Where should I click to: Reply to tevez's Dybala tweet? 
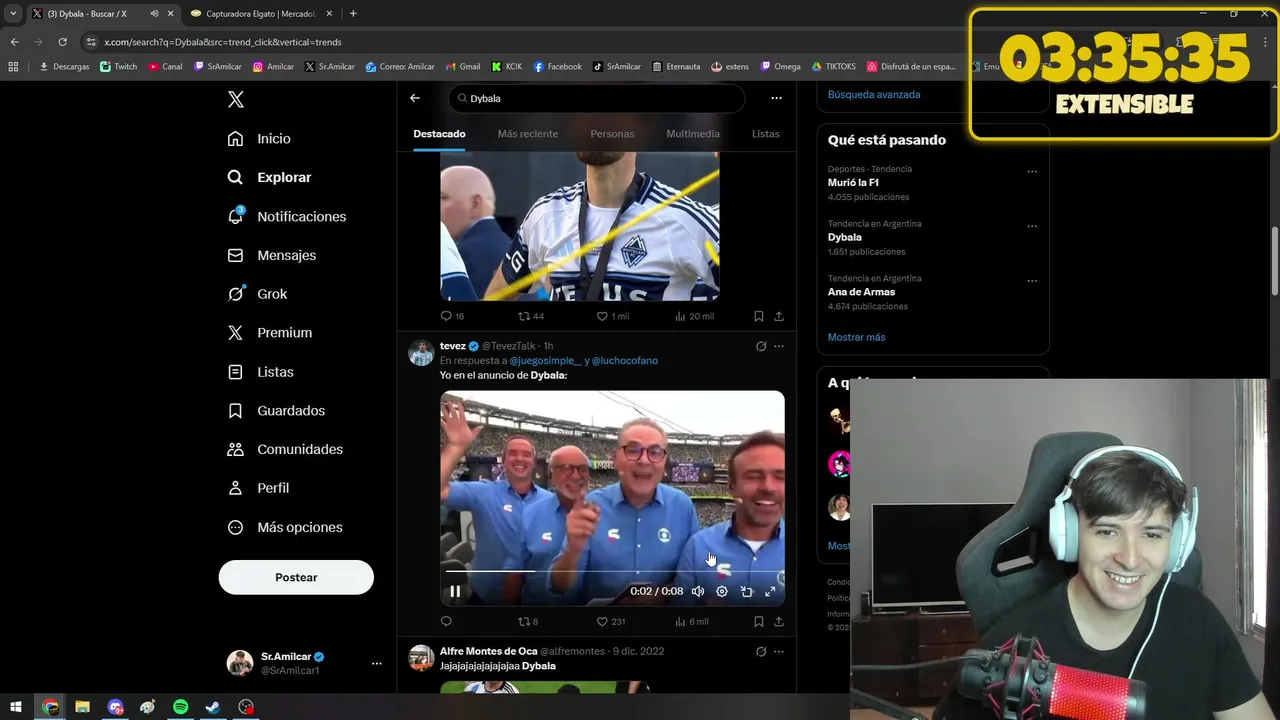click(446, 621)
